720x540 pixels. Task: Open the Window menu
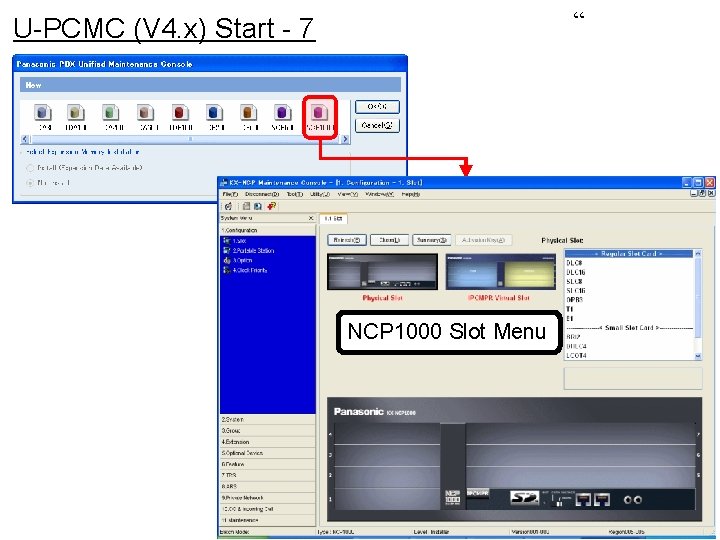[379, 194]
